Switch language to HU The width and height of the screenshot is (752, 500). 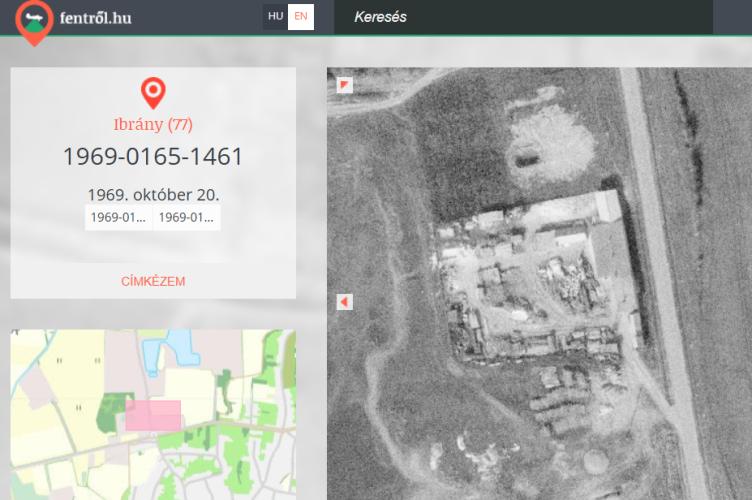pyautogui.click(x=275, y=17)
